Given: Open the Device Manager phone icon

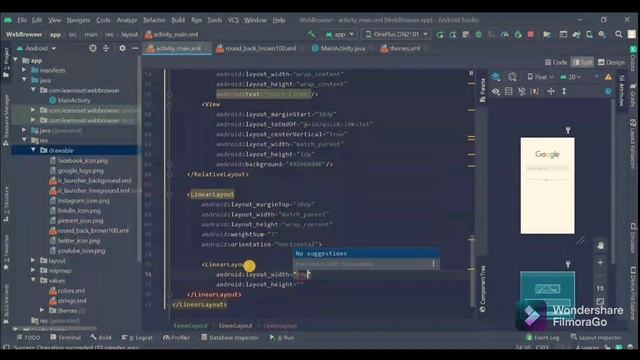Looking at the screenshot, I should pyautogui.click(x=589, y=35).
